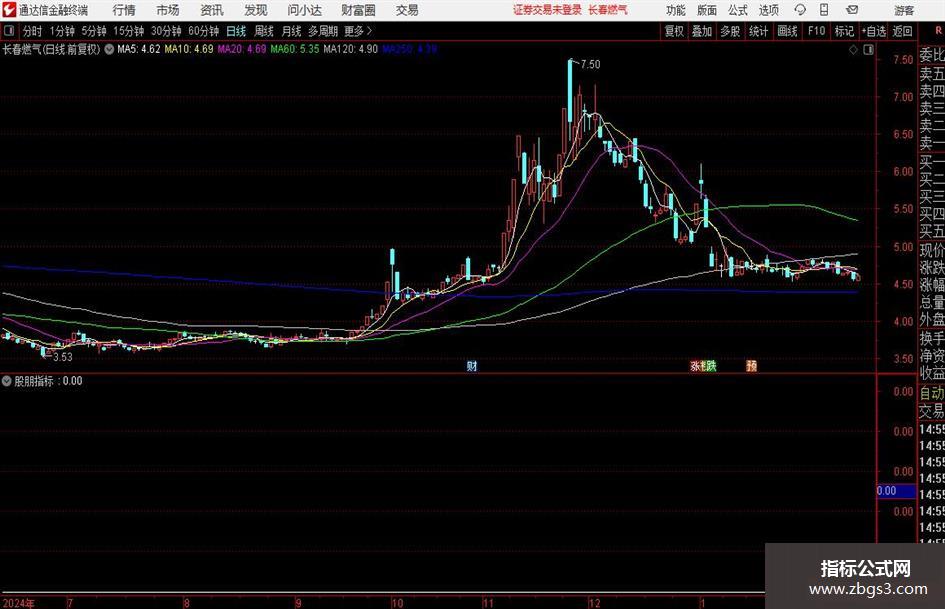Click the 预 marker on the chart timeline
Image resolution: width=945 pixels, height=609 pixels.
[752, 365]
